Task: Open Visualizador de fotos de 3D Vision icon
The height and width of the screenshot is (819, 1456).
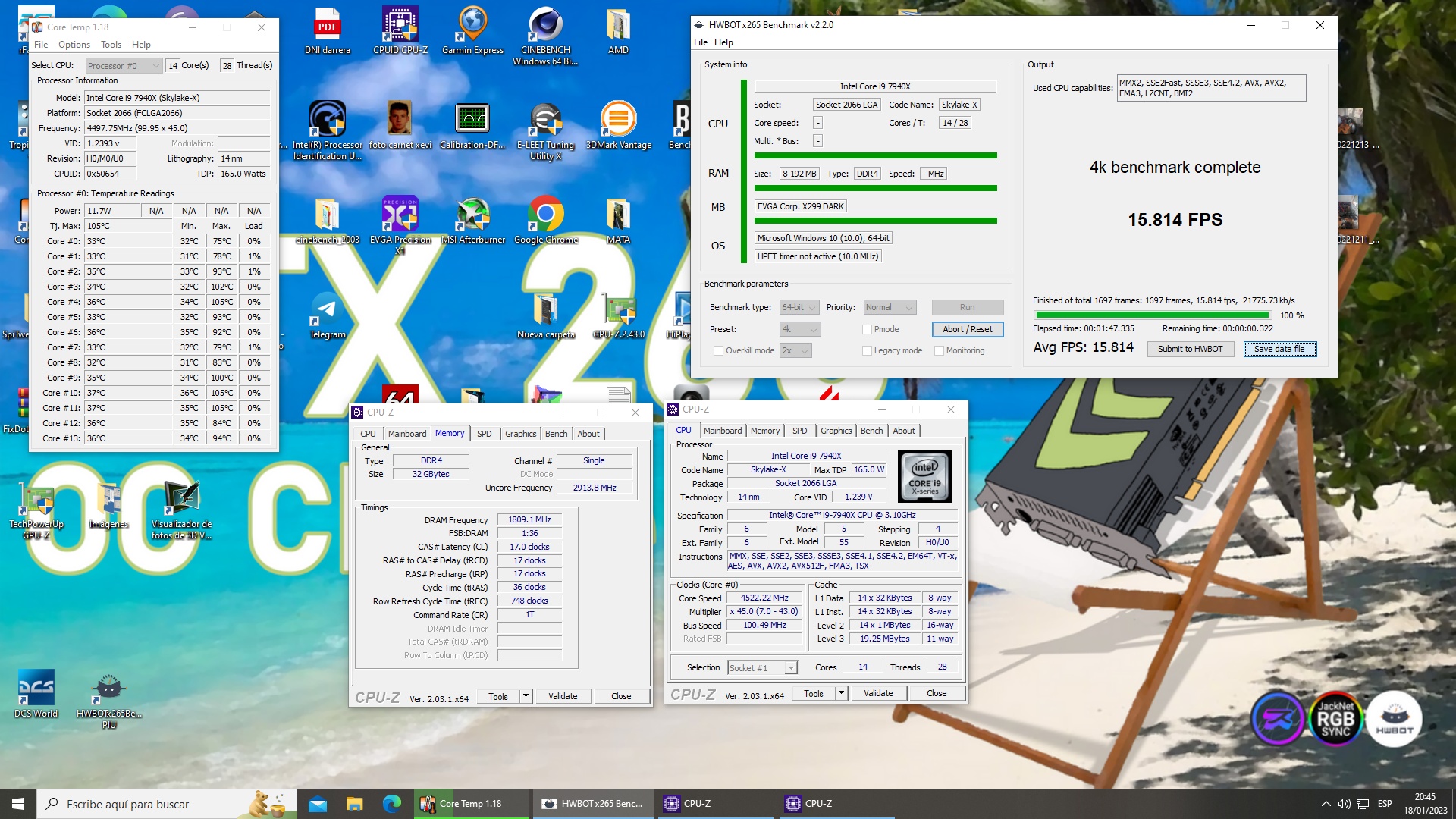Action: coord(181,510)
